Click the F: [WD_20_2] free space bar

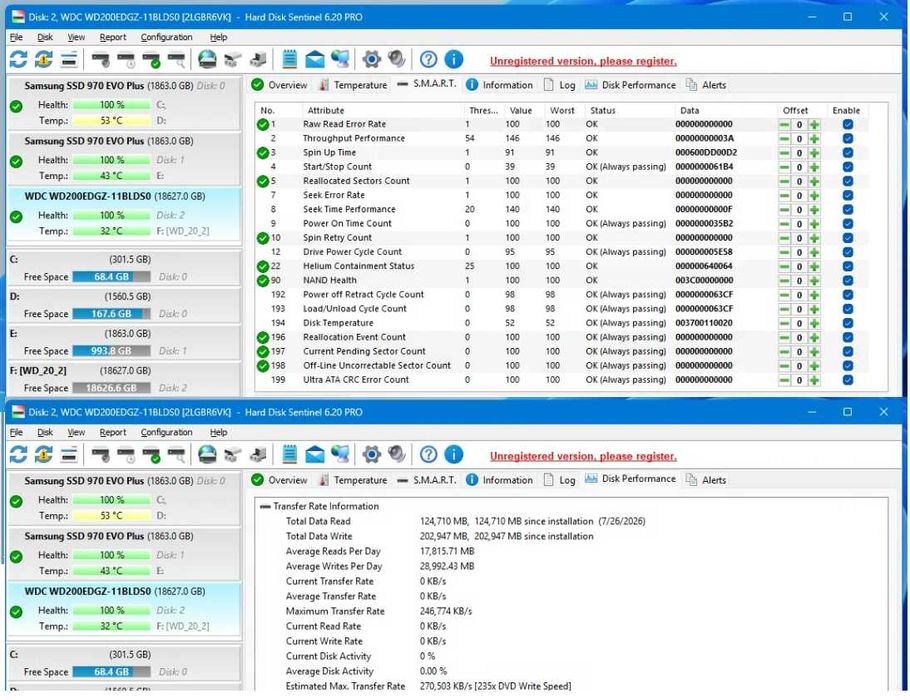(111, 388)
